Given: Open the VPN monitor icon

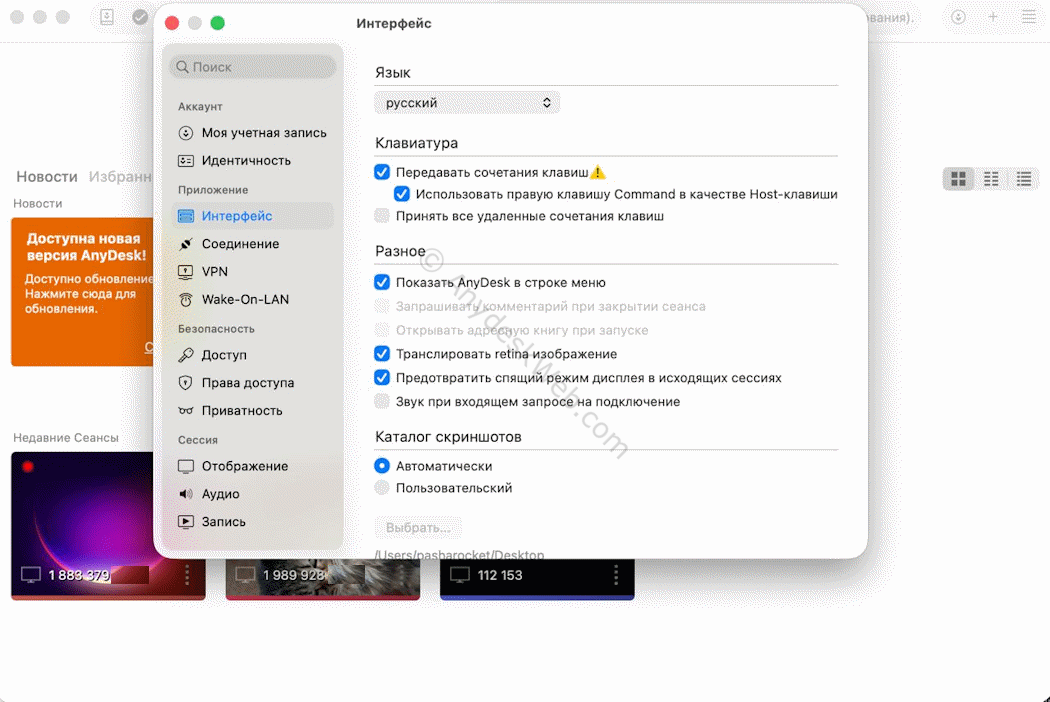Looking at the screenshot, I should (x=185, y=272).
